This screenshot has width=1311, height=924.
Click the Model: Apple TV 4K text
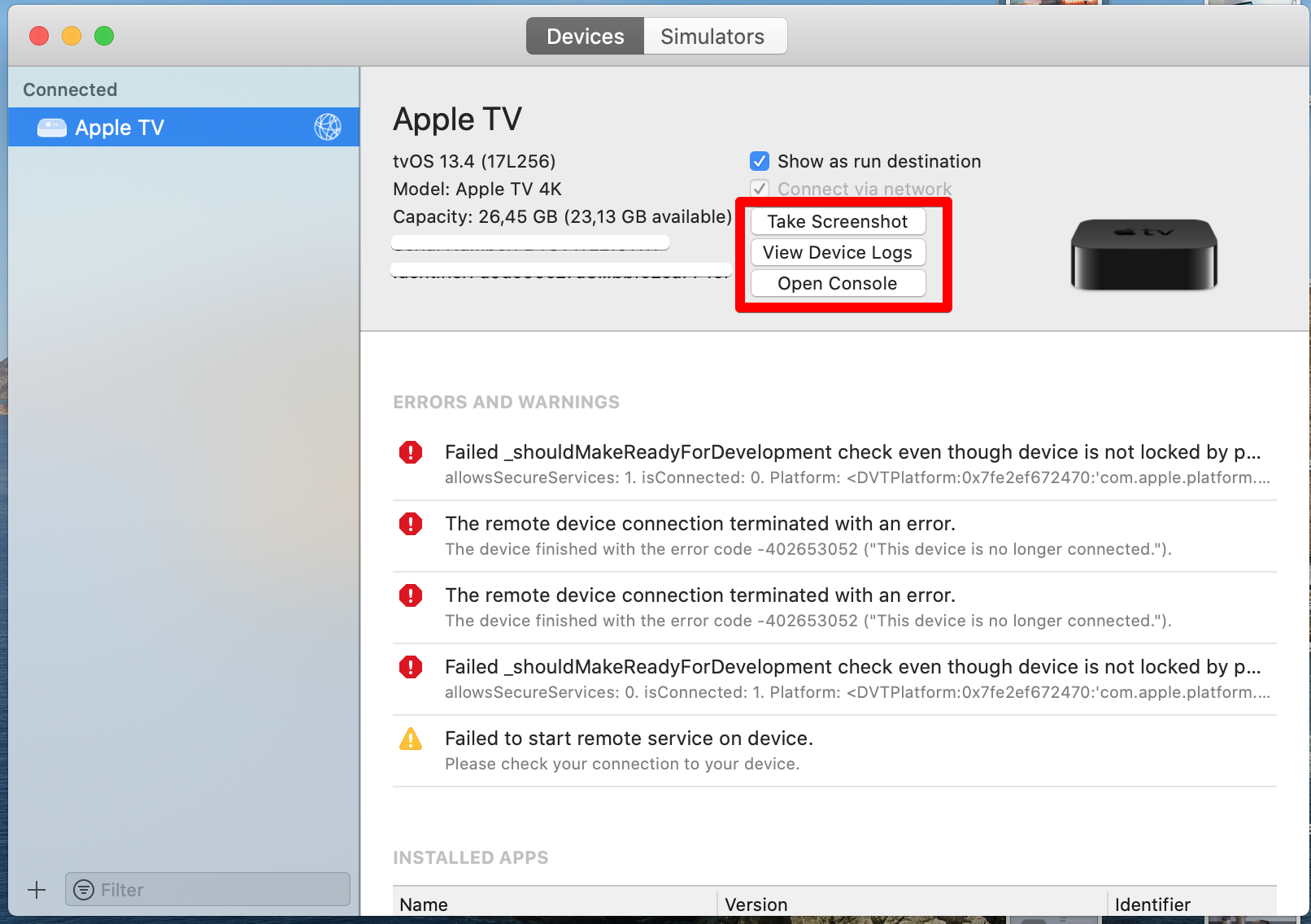point(477,189)
